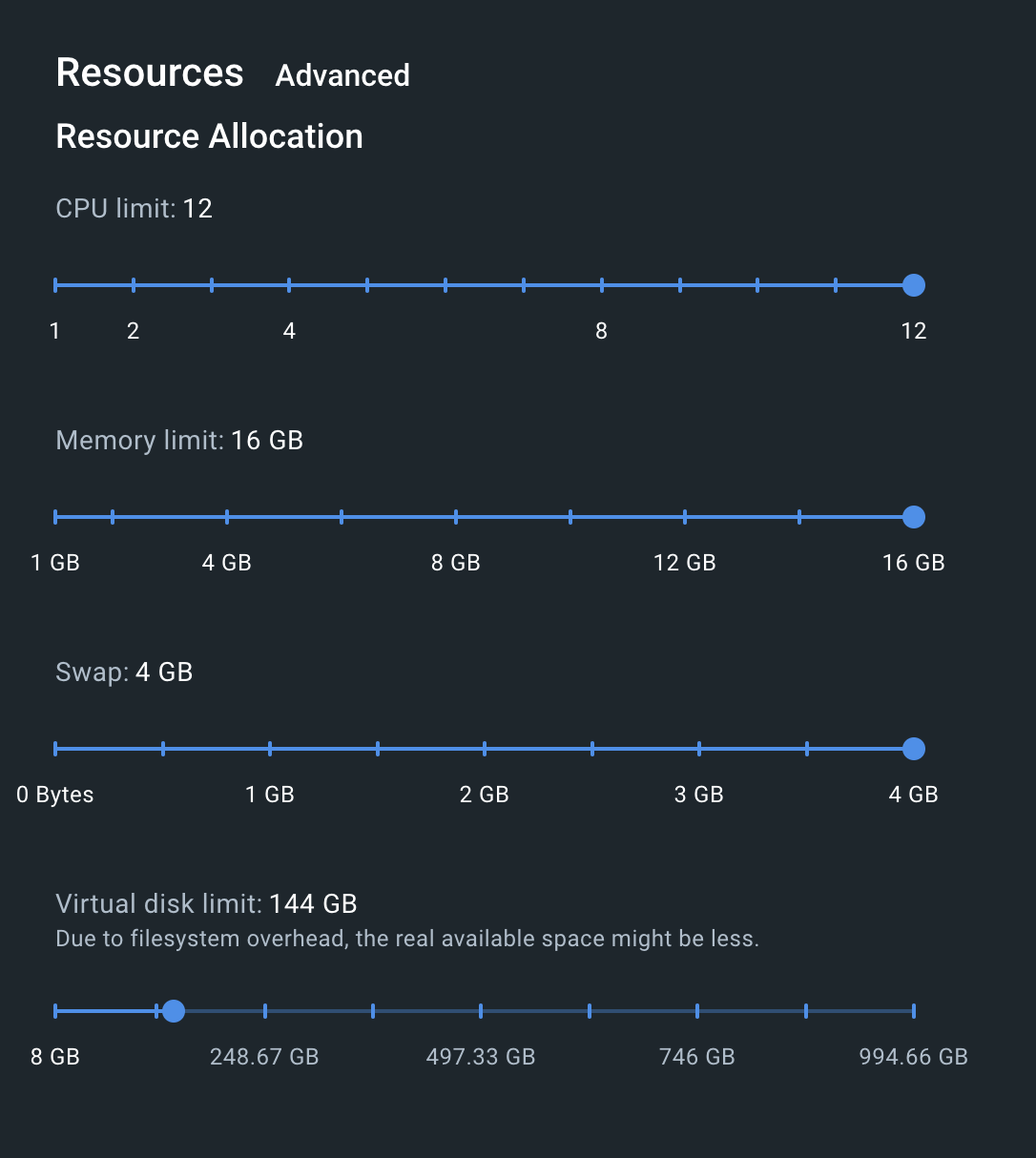The height and width of the screenshot is (1158, 1036).
Task: Set CPU limit slider to 2
Action: pyautogui.click(x=134, y=285)
